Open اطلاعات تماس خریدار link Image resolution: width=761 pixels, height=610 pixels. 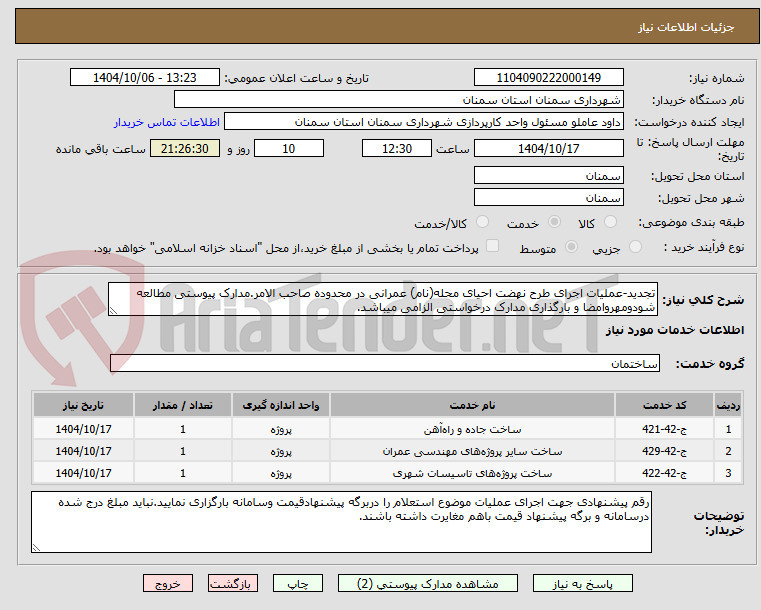[167, 122]
